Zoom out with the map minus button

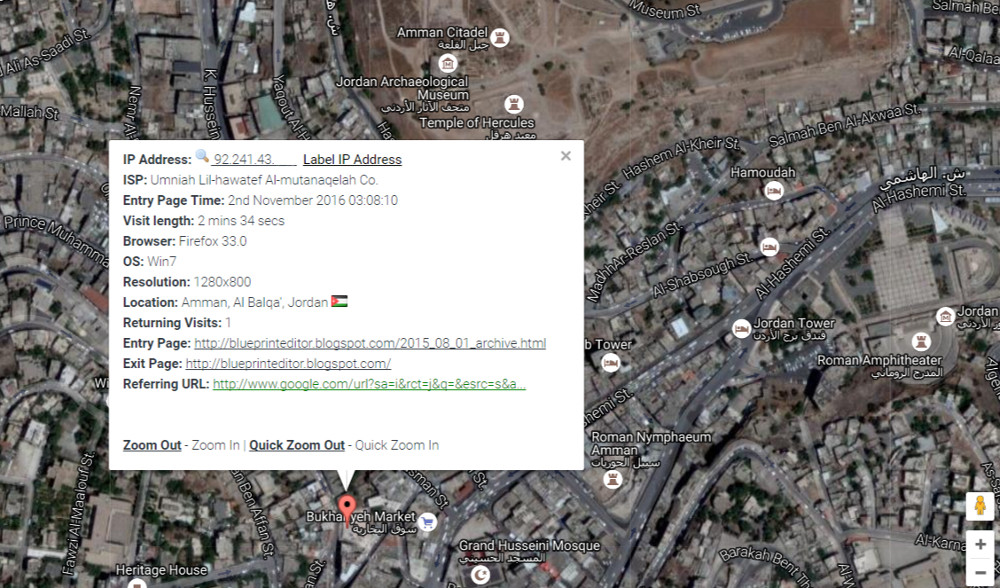(980, 573)
